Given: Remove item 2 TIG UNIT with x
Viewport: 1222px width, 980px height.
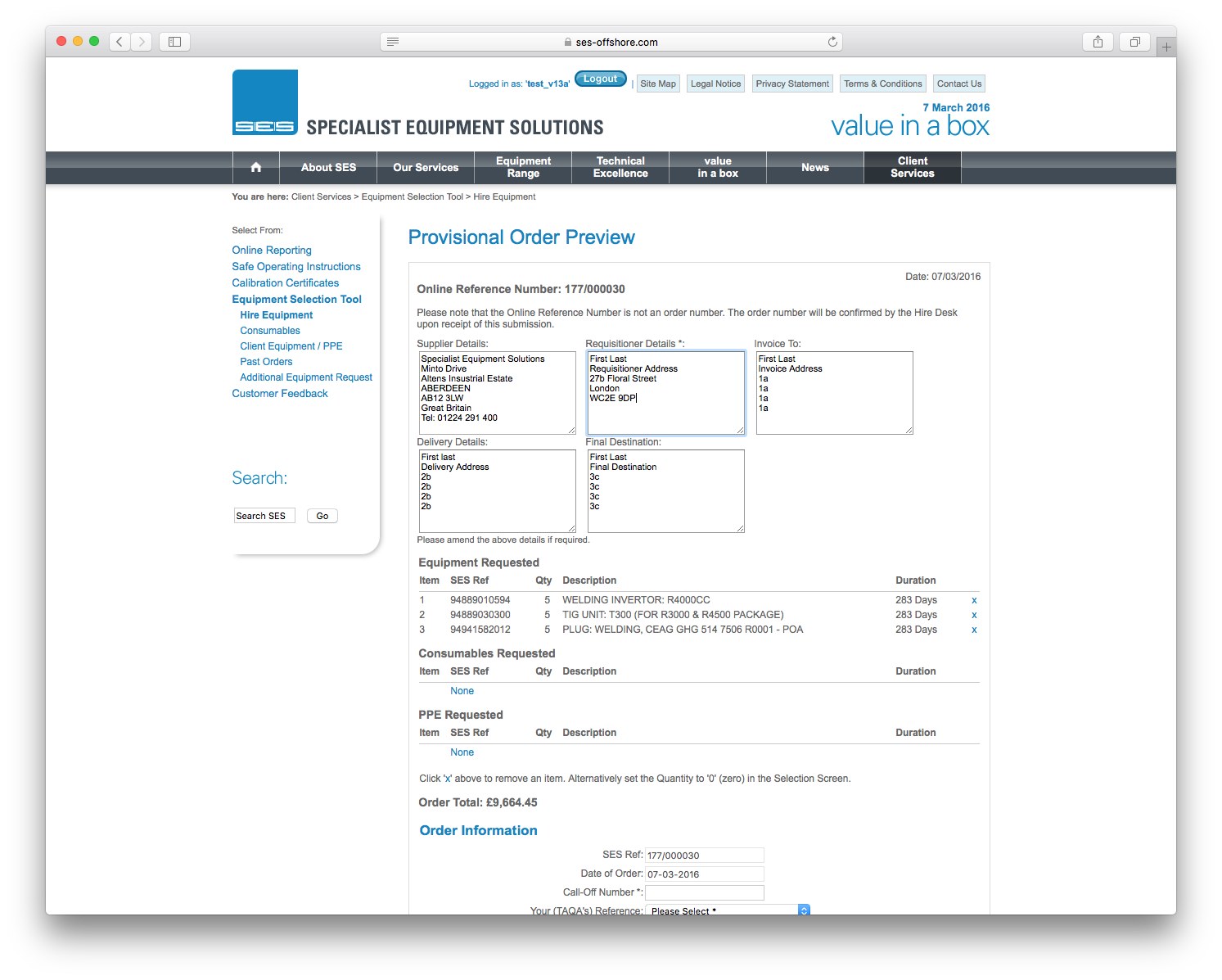Looking at the screenshot, I should [974, 615].
